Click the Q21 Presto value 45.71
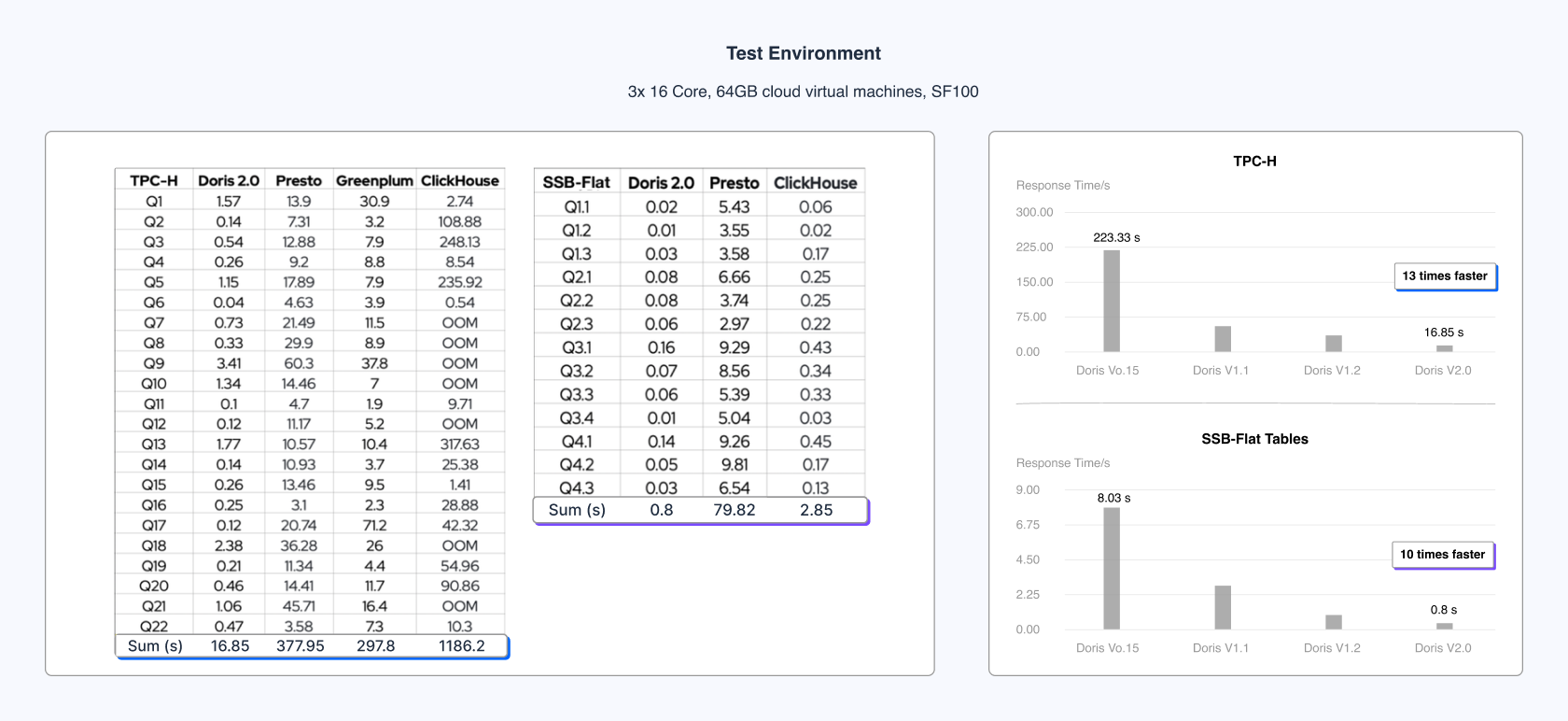Screen dimensions: 1568x721 coord(299,606)
